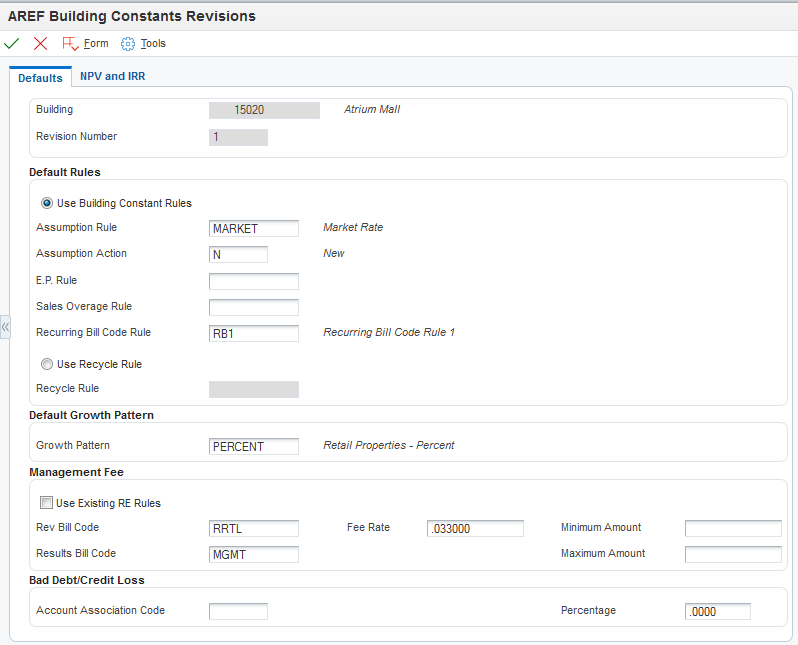This screenshot has width=798, height=645.
Task: Click the disabled Recycle Rule field
Action: pos(253,389)
